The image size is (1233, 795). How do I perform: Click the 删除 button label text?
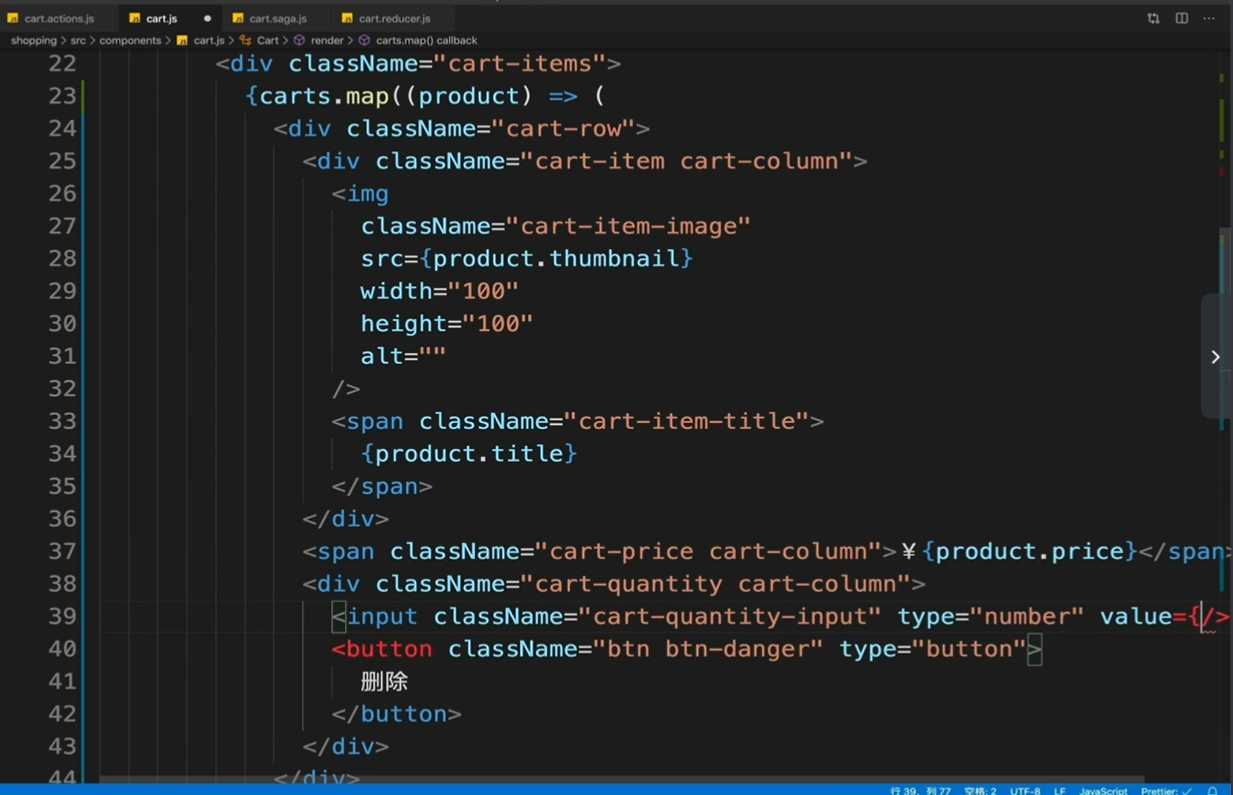(384, 681)
